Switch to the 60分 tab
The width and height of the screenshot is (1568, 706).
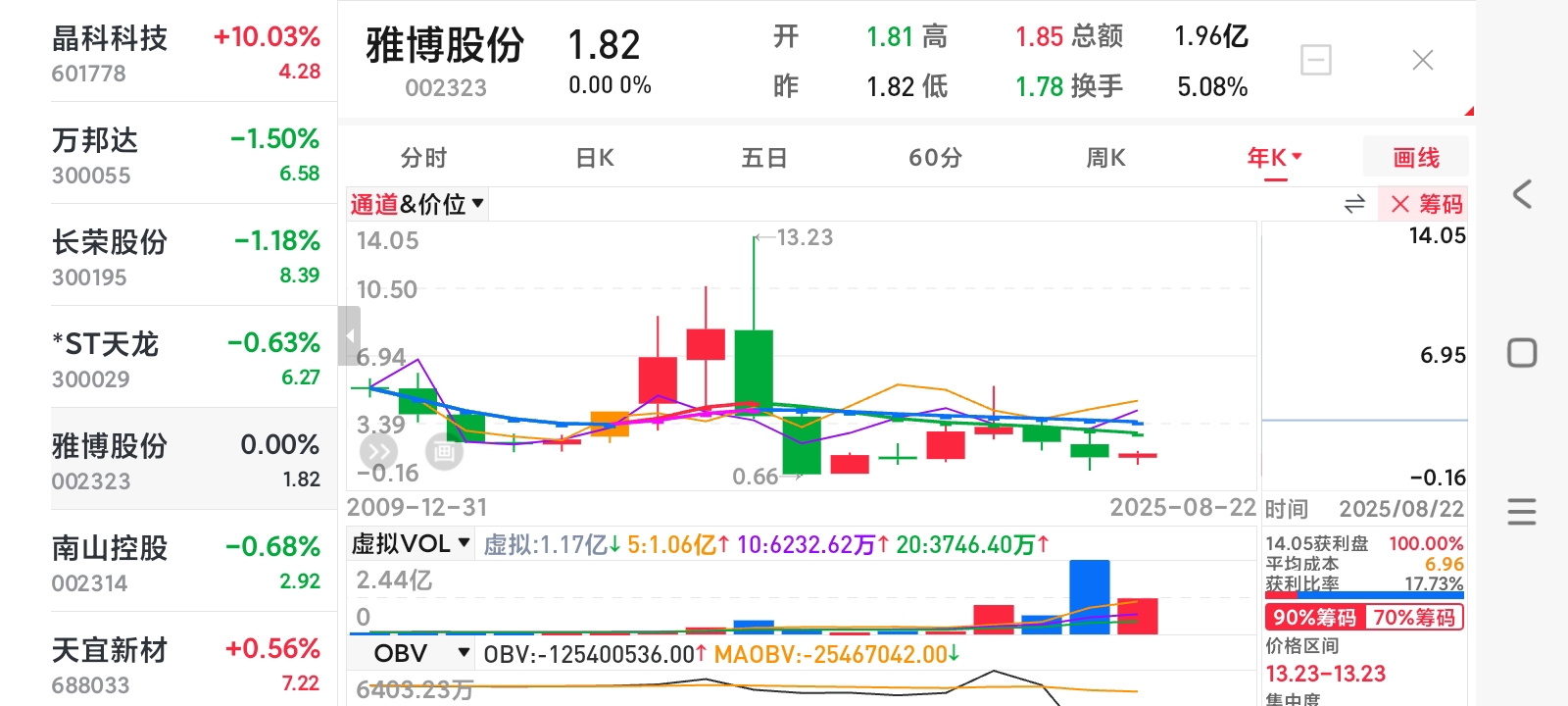(936, 158)
